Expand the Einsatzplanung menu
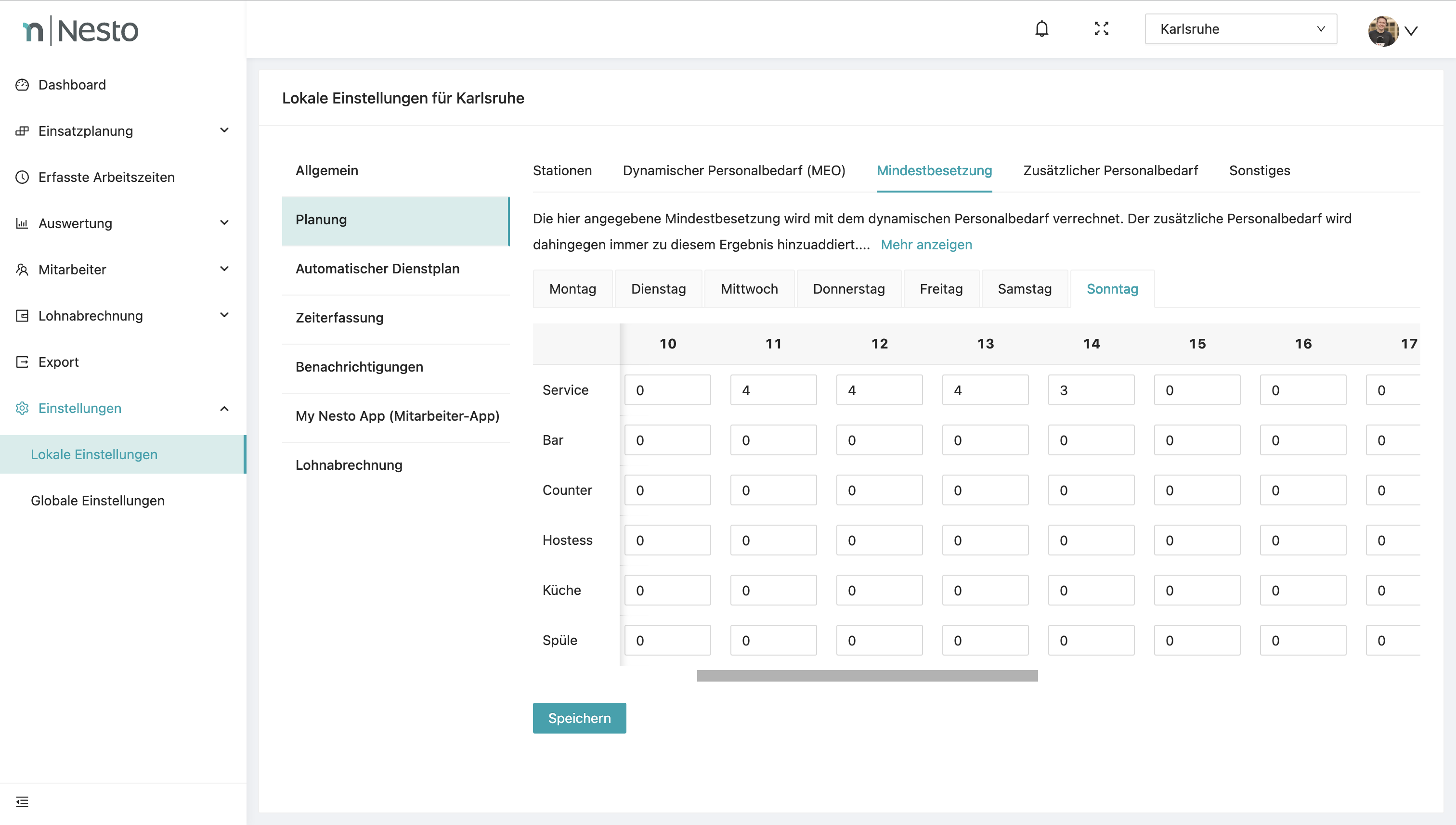Viewport: 1456px width, 825px height. point(224,131)
